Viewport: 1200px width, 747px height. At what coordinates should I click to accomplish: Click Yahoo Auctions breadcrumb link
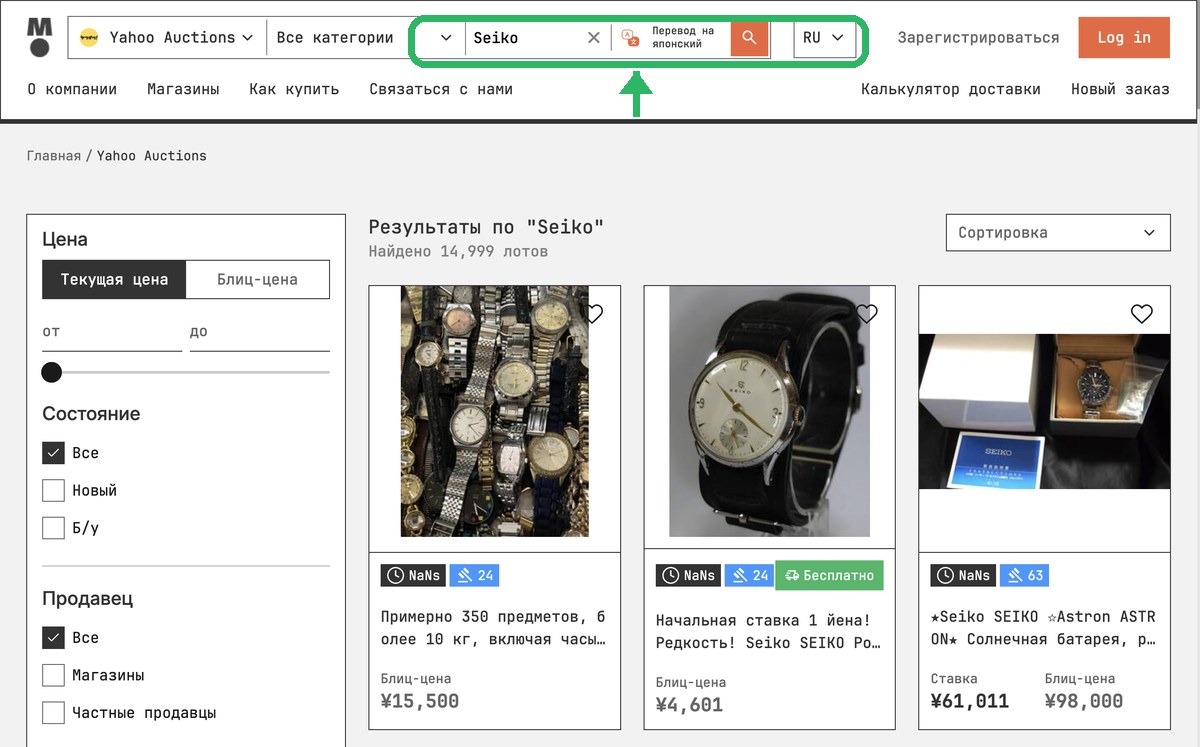(152, 155)
